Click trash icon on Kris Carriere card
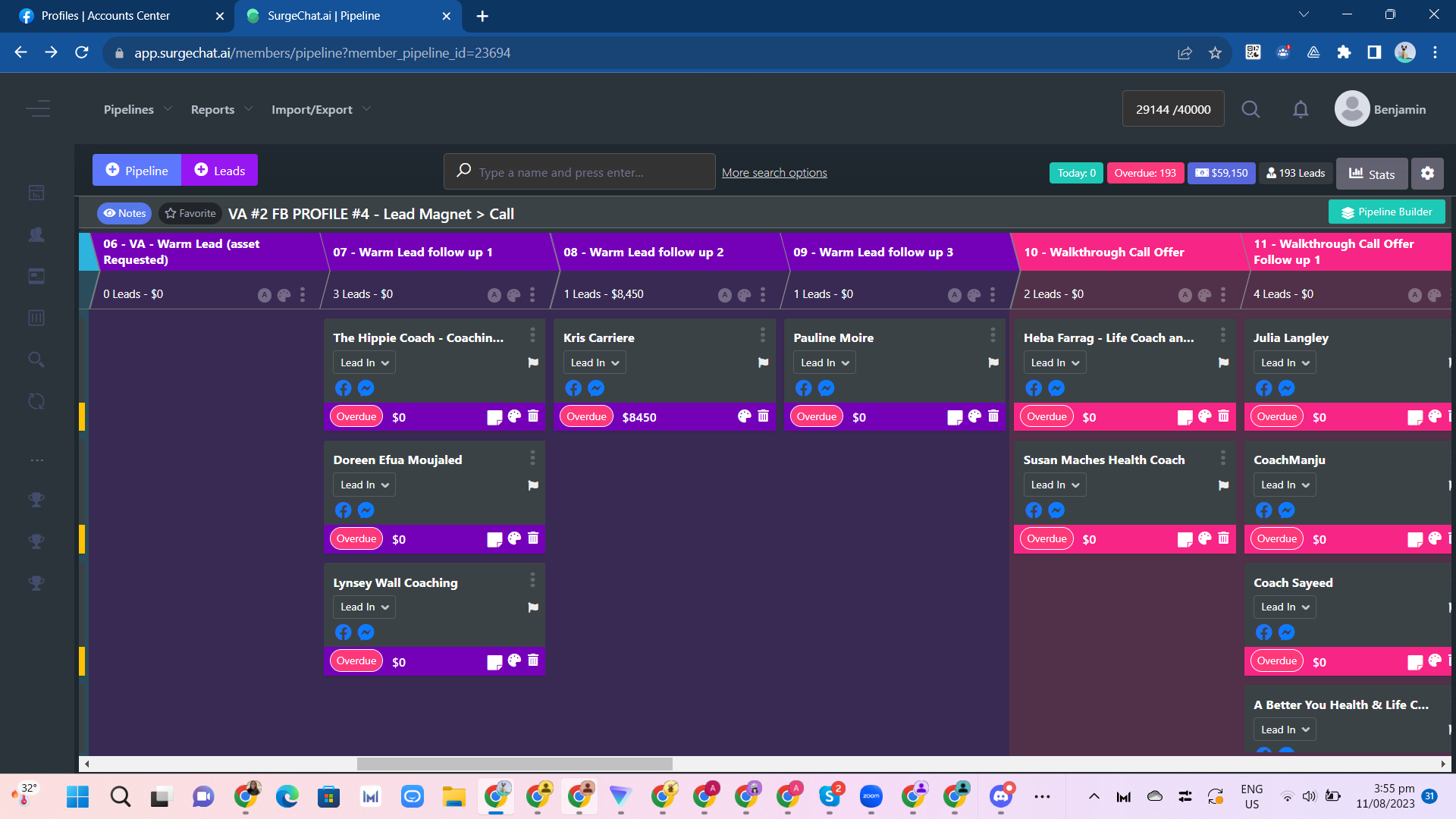1456x819 pixels. 763,416
